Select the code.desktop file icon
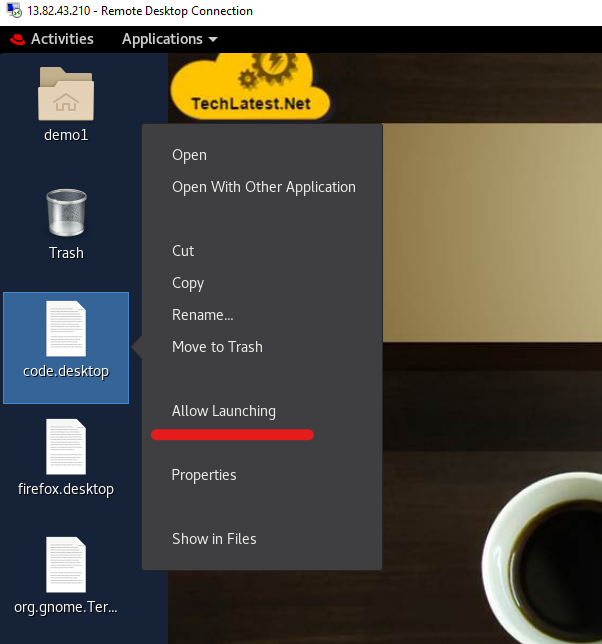The width and height of the screenshot is (602, 644). [66, 329]
